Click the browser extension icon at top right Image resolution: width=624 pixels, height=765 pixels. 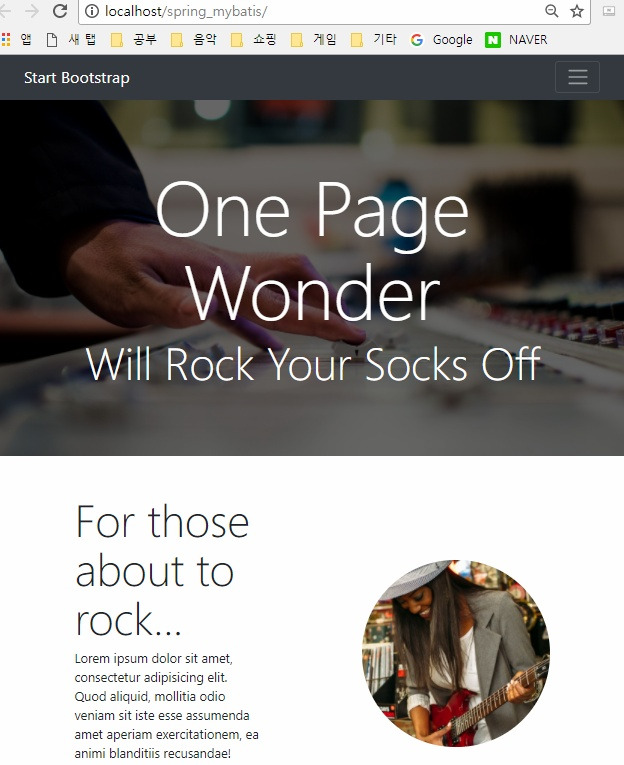coord(609,11)
